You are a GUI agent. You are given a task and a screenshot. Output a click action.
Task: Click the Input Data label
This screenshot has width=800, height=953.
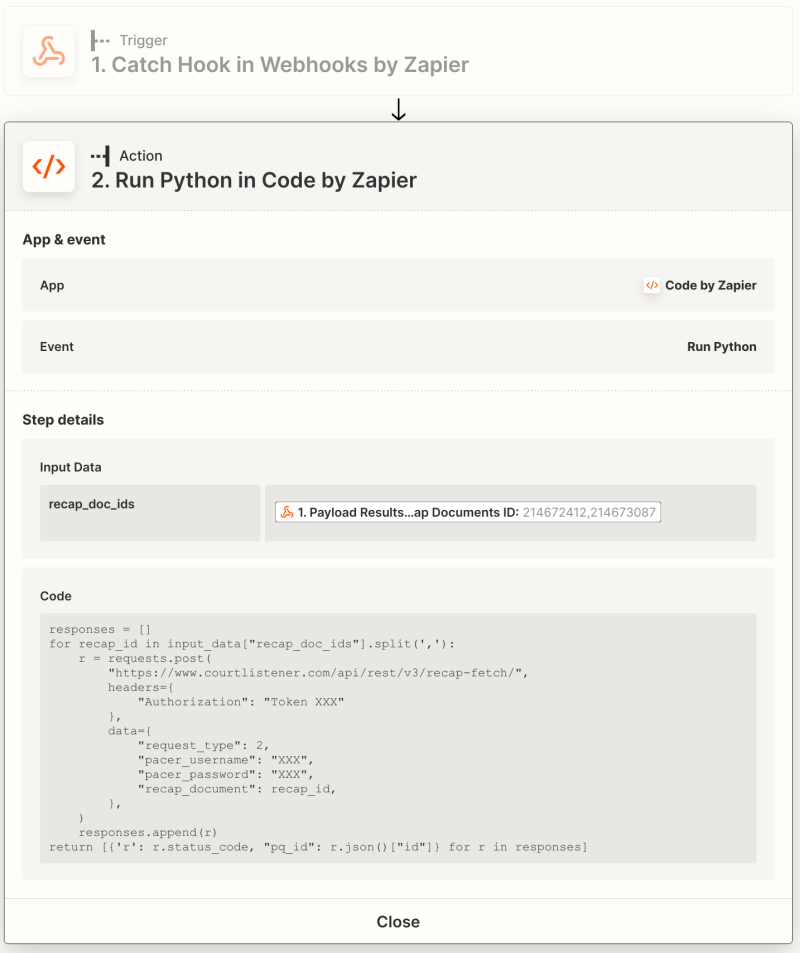[x=71, y=467]
